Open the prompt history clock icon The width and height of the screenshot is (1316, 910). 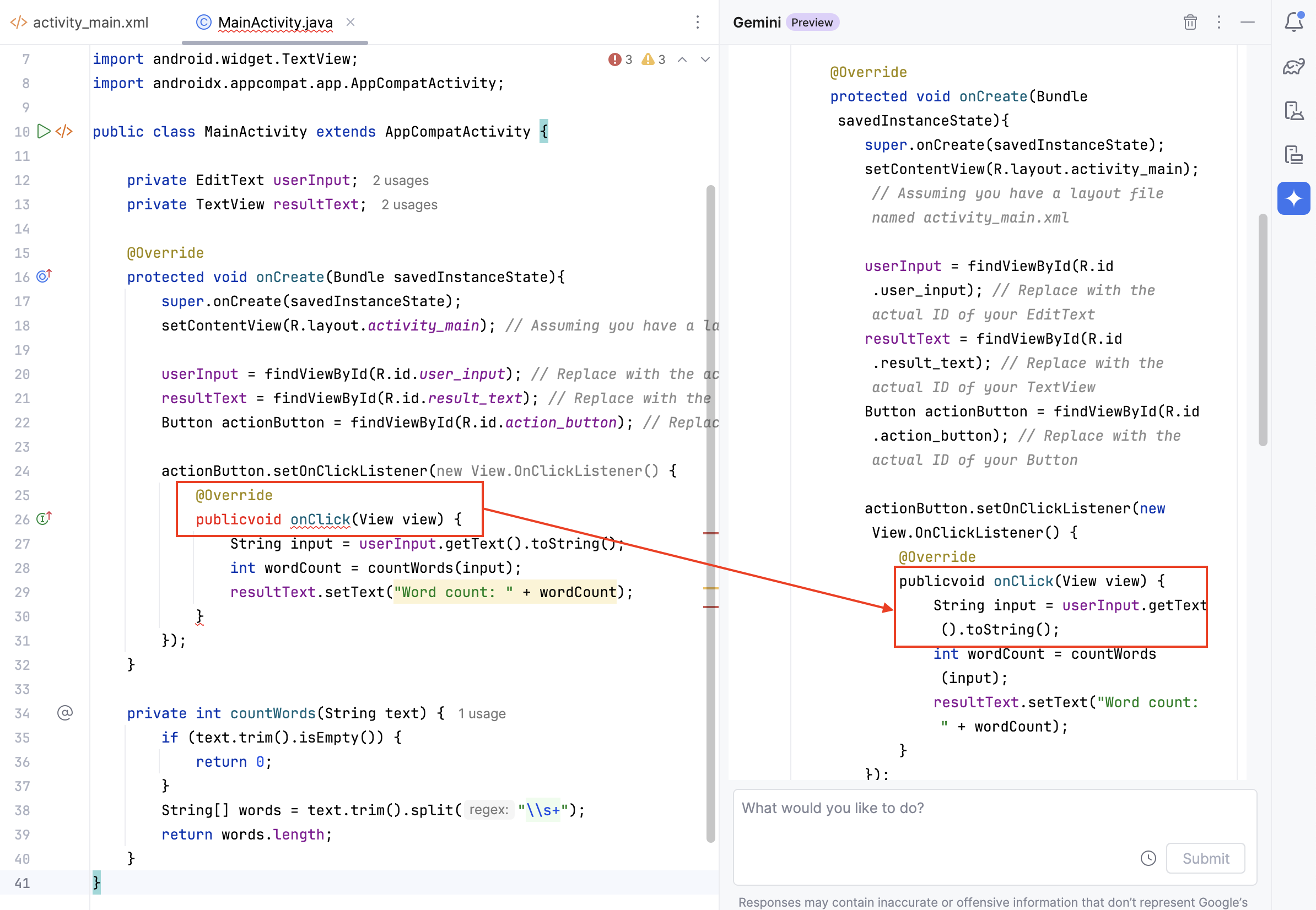[x=1148, y=858]
